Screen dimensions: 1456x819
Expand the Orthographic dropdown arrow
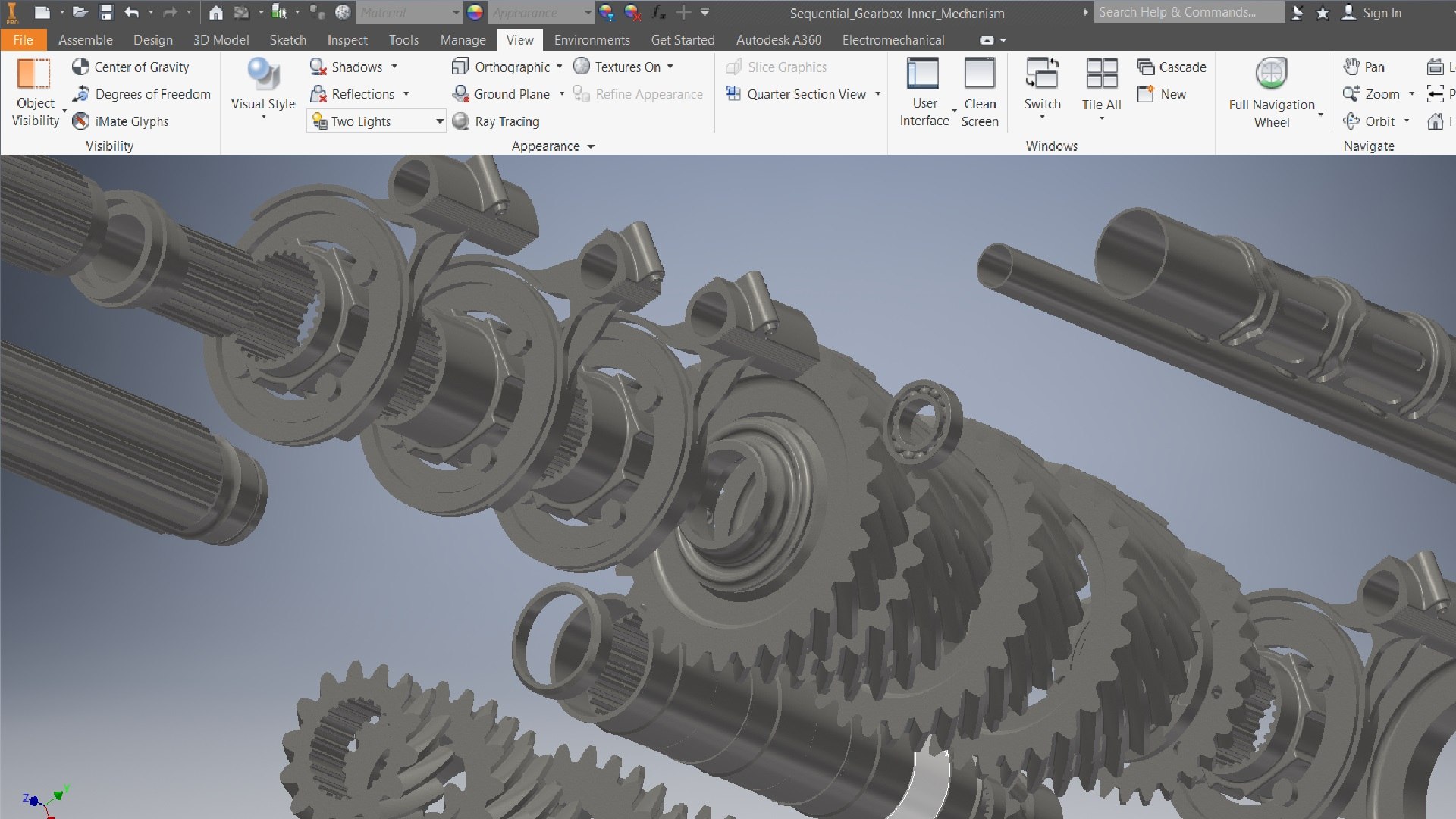tap(560, 67)
